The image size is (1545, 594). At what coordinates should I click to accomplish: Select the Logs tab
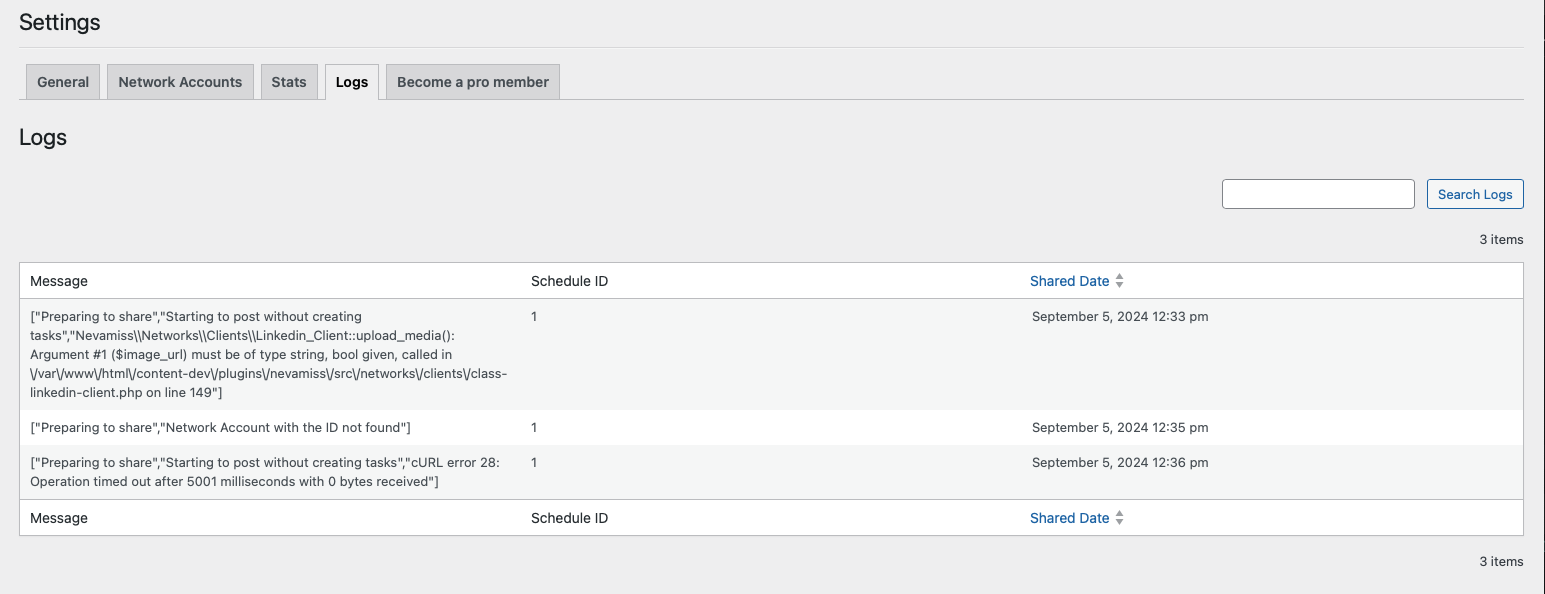coord(352,82)
